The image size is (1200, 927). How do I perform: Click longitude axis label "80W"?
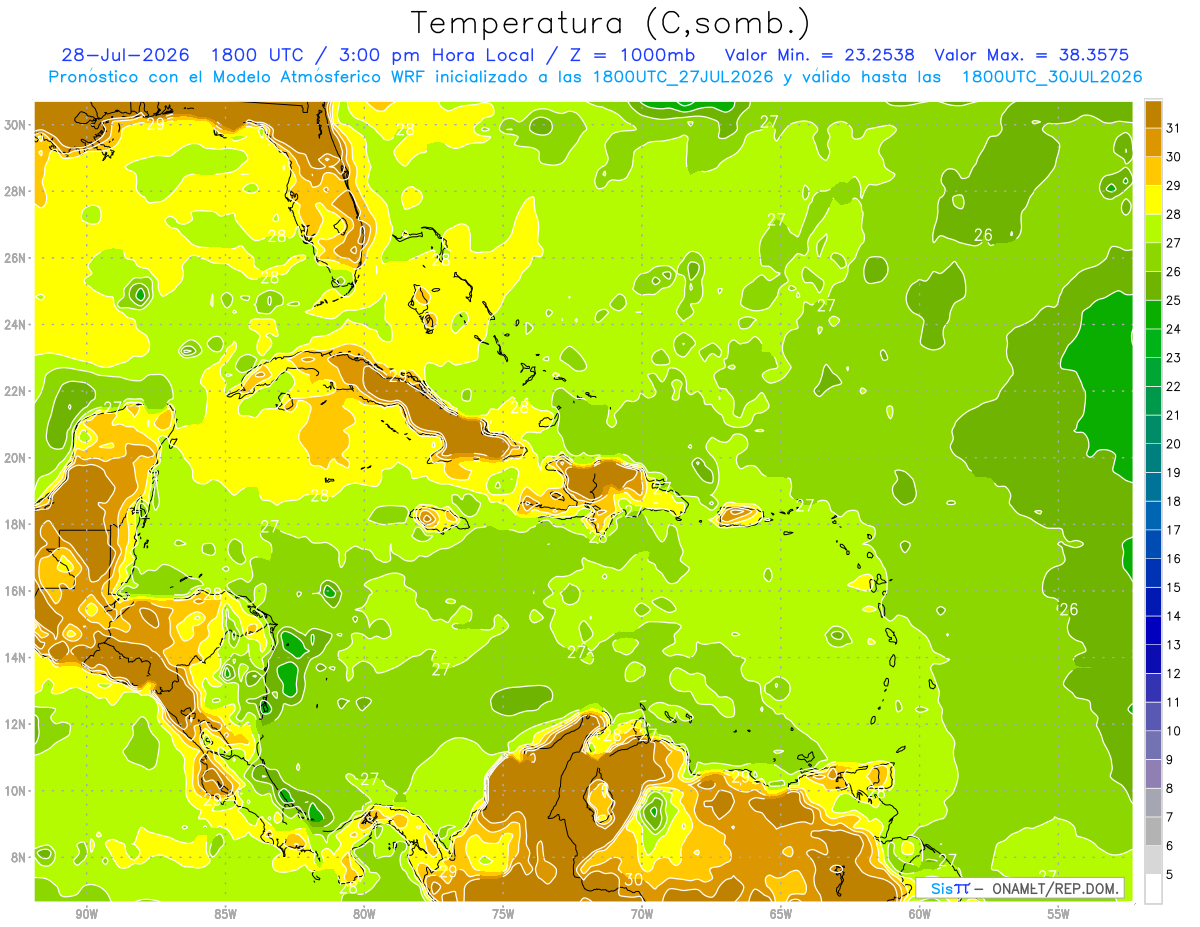[364, 914]
